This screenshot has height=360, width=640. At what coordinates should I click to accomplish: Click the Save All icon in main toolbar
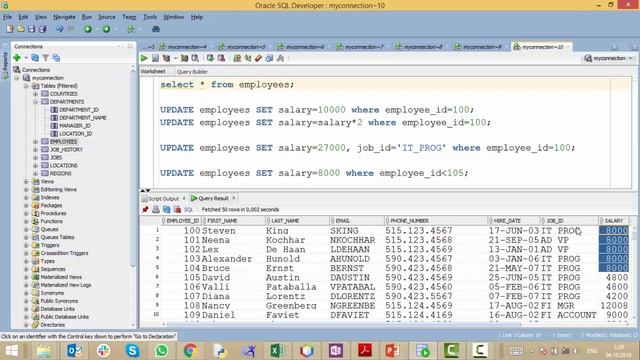[x=42, y=29]
